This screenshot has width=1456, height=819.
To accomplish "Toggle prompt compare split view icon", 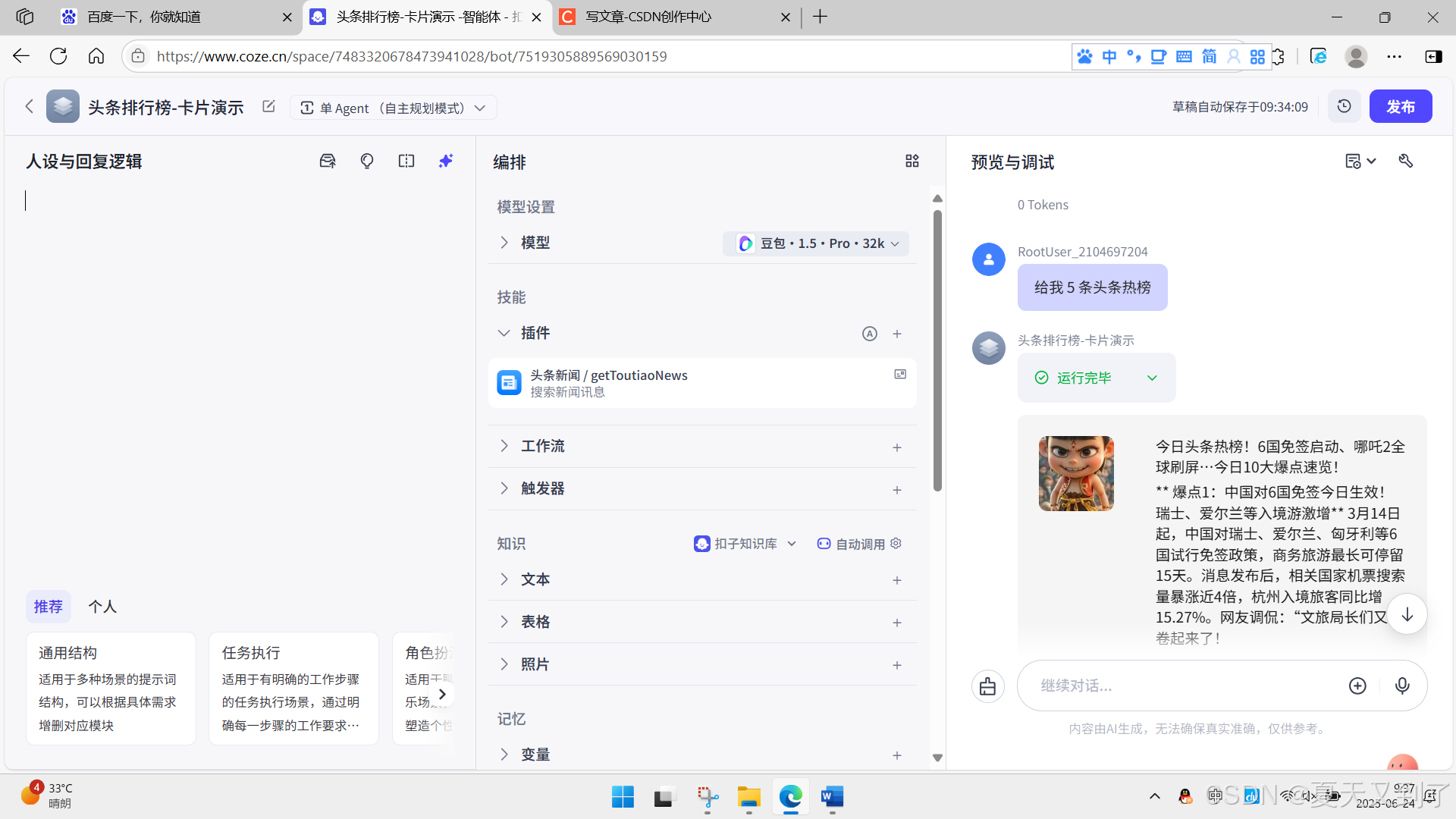I will (406, 161).
